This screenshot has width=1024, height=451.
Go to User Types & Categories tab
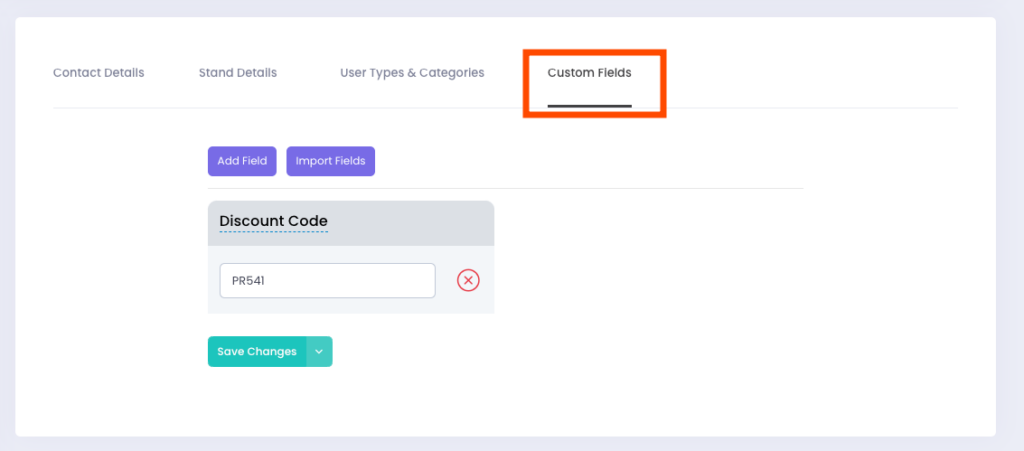(x=412, y=73)
